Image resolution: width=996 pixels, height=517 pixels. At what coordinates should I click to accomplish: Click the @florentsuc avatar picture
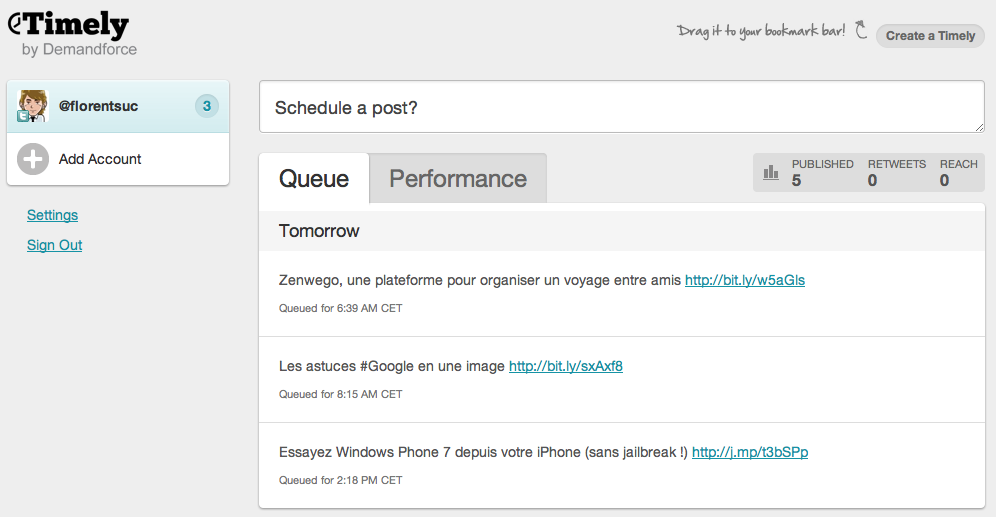33,106
